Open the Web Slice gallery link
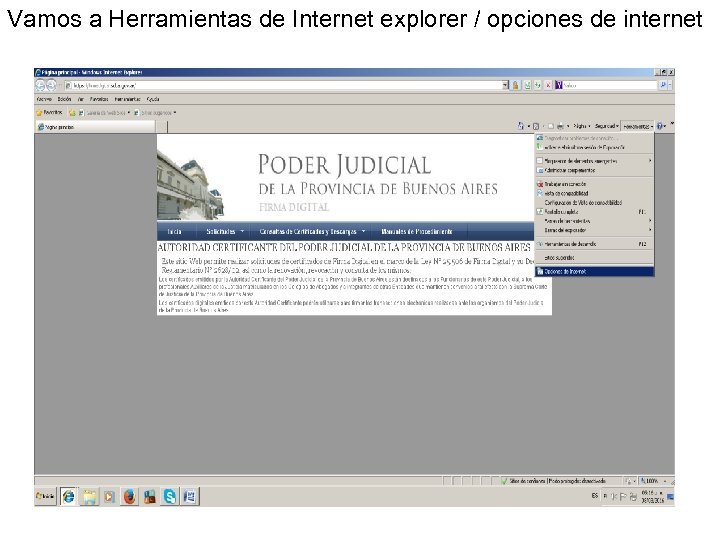Screen dimensions: 720x540 104,112
